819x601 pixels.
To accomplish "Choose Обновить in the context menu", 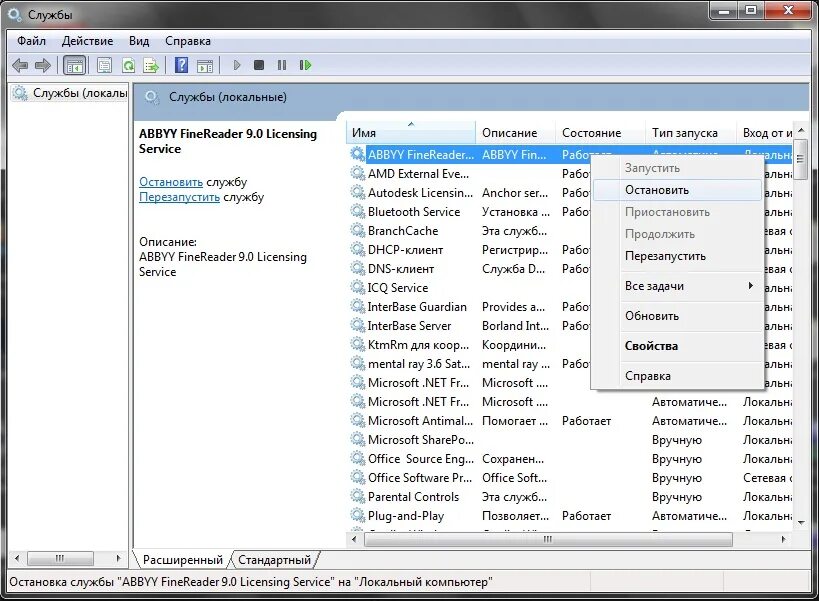I will pyautogui.click(x=677, y=316).
